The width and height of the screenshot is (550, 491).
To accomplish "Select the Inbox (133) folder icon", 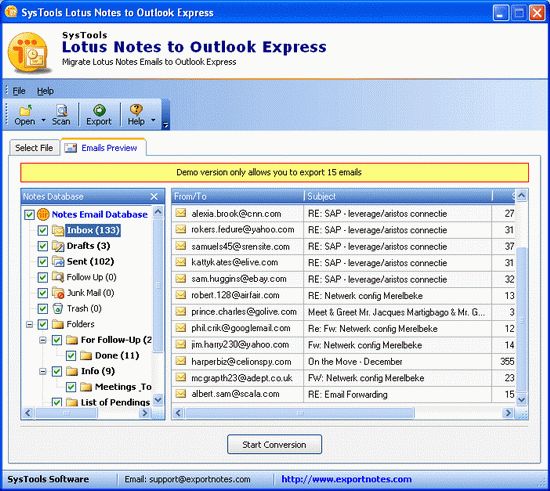I will click(58, 230).
